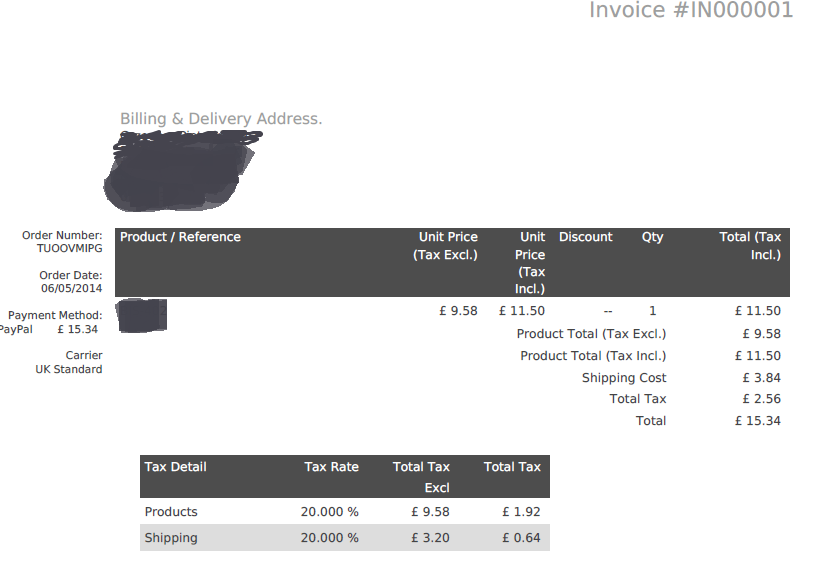823x565 pixels.
Task: Click the redacted product thumbnail
Action: point(142,316)
